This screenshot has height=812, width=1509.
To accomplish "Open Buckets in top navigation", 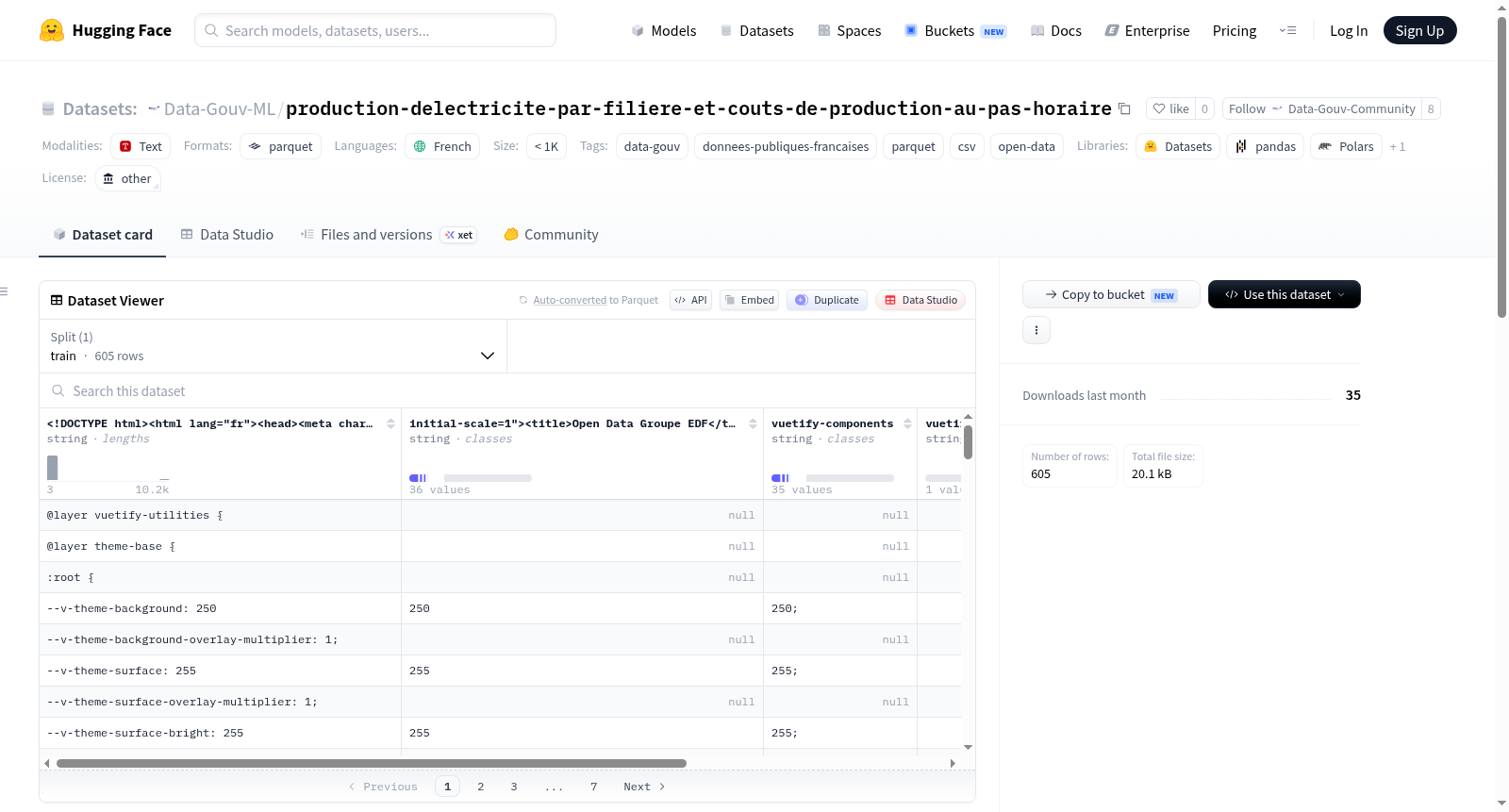I will point(955,30).
